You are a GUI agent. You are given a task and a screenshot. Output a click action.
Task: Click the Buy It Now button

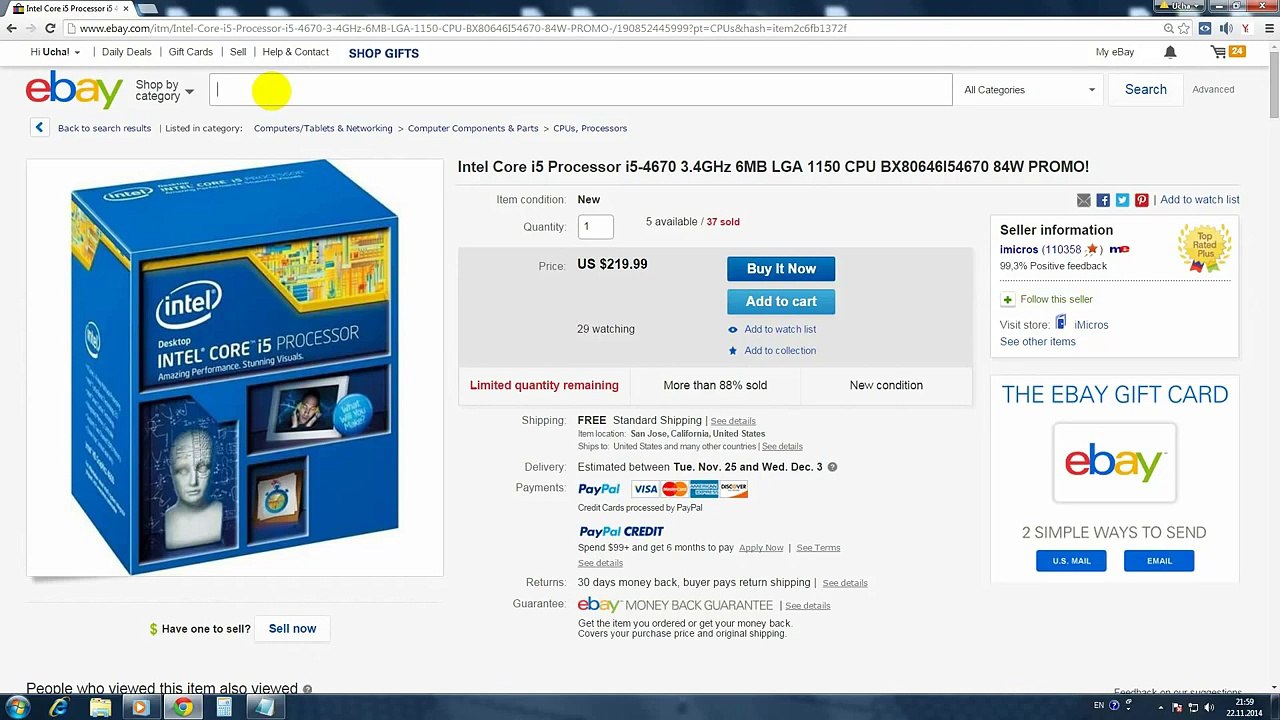[781, 268]
